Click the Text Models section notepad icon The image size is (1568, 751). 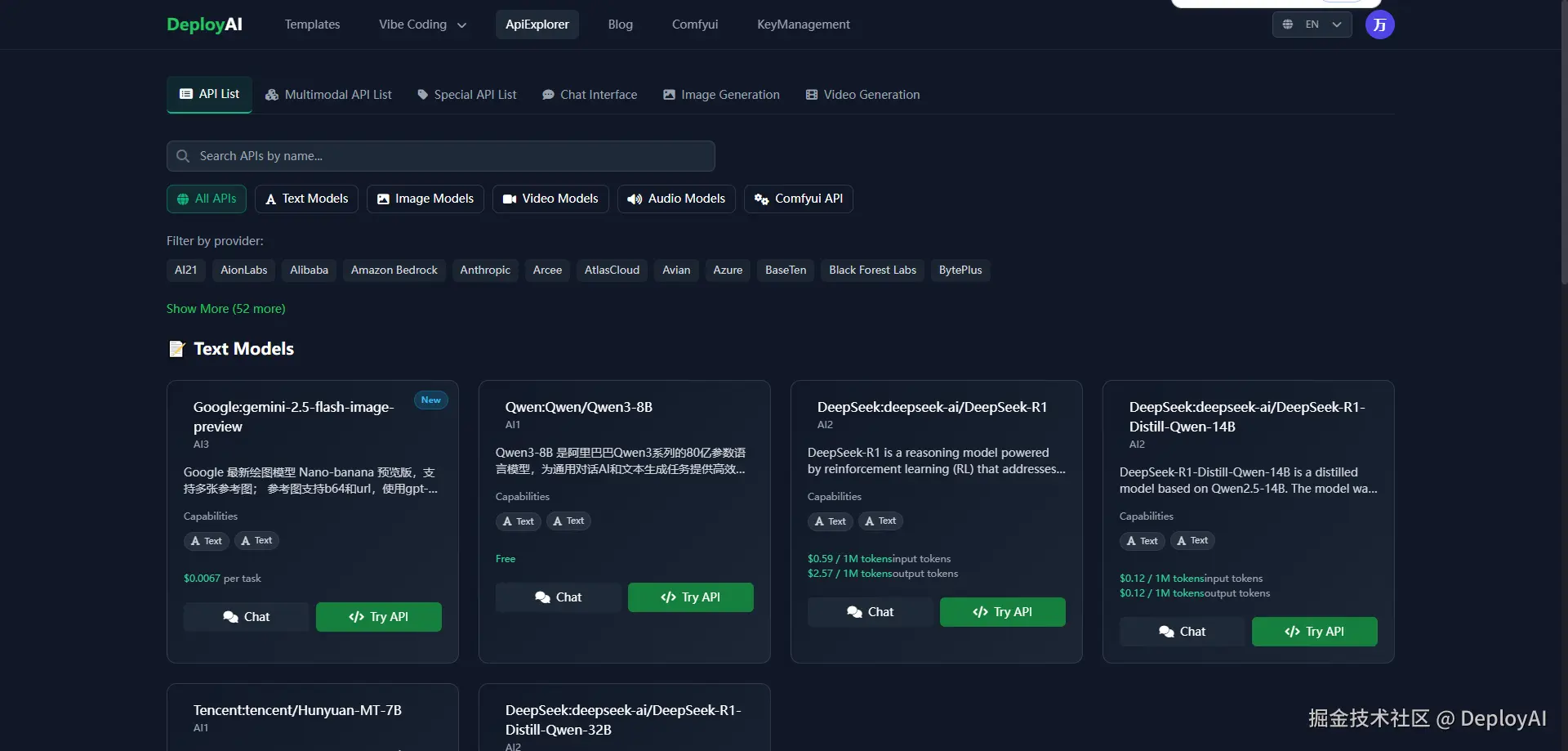pos(176,349)
